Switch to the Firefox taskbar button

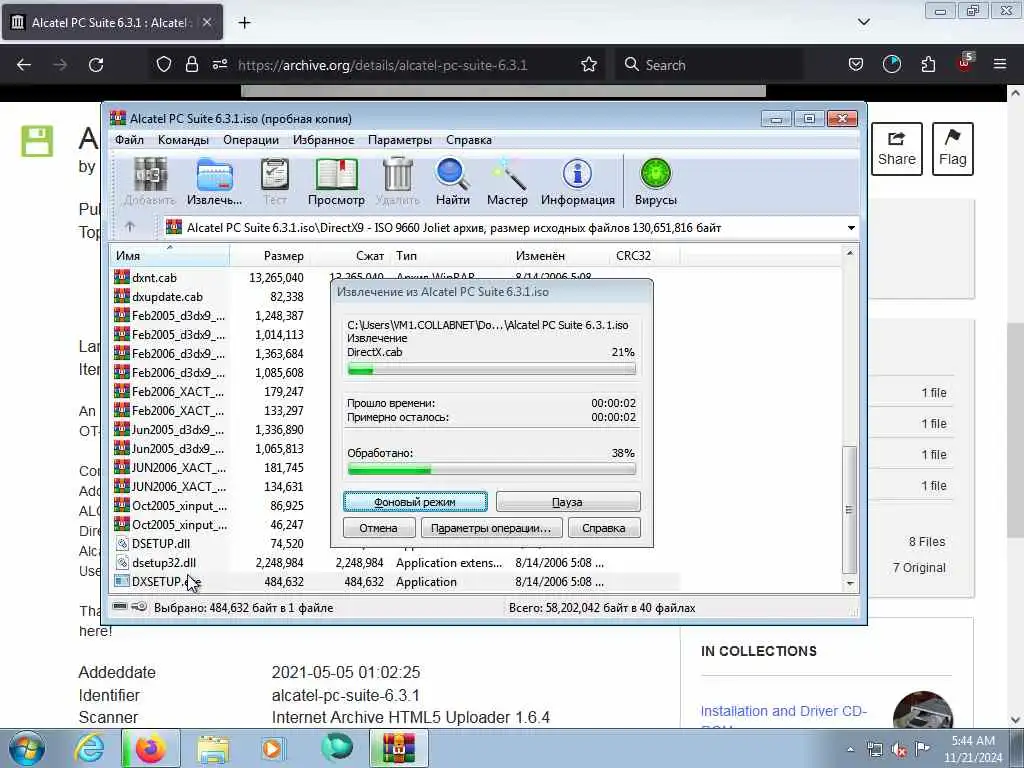point(150,748)
